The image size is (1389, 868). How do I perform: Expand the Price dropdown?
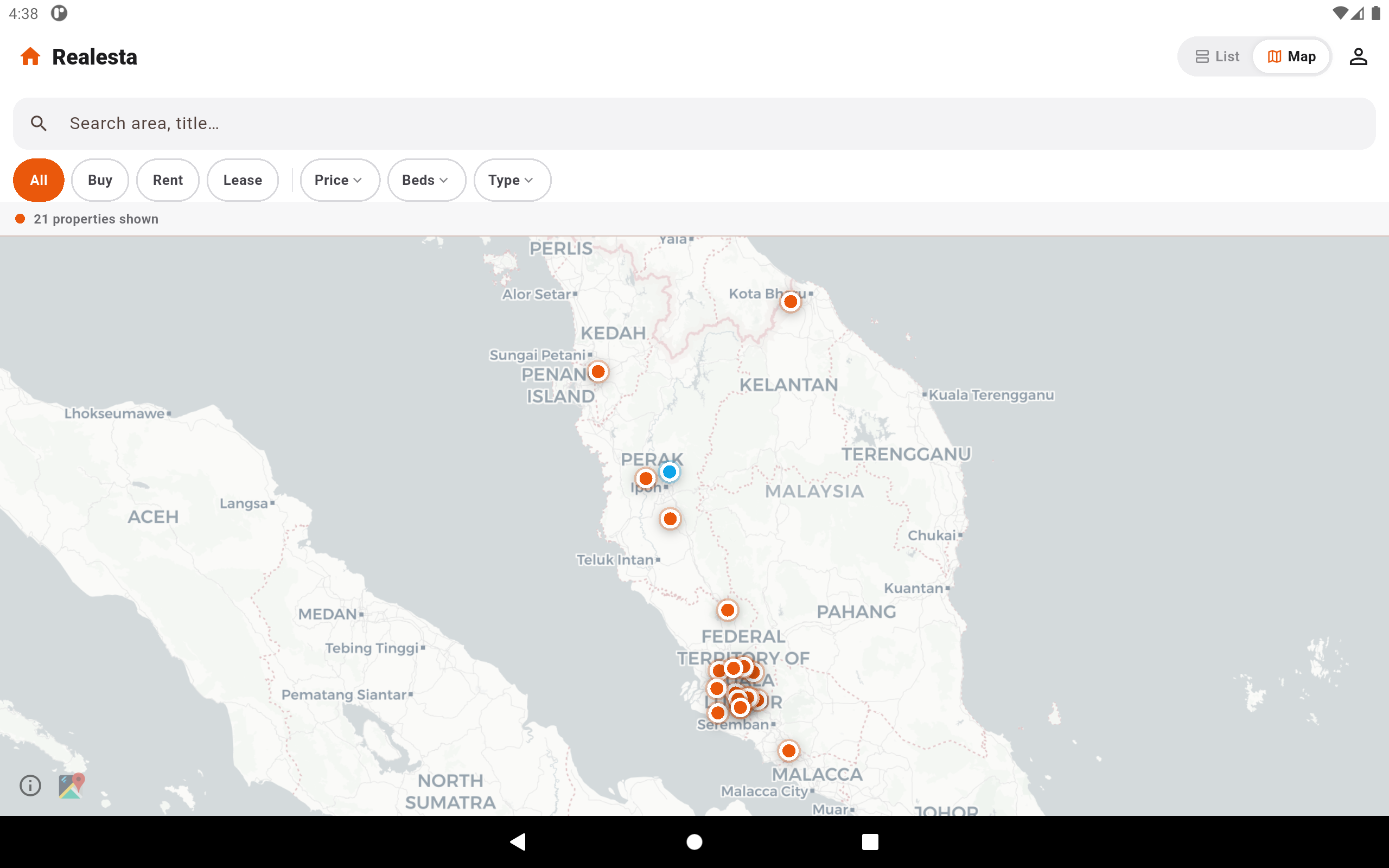pyautogui.click(x=340, y=180)
